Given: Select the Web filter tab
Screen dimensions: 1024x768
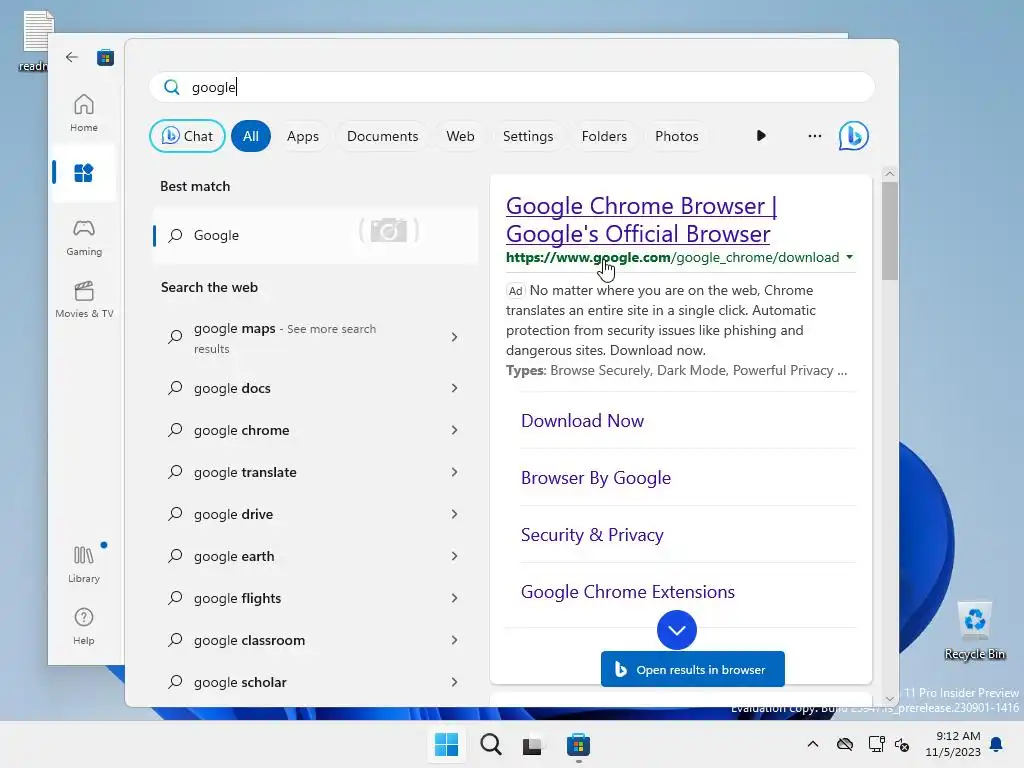Looking at the screenshot, I should point(460,136).
